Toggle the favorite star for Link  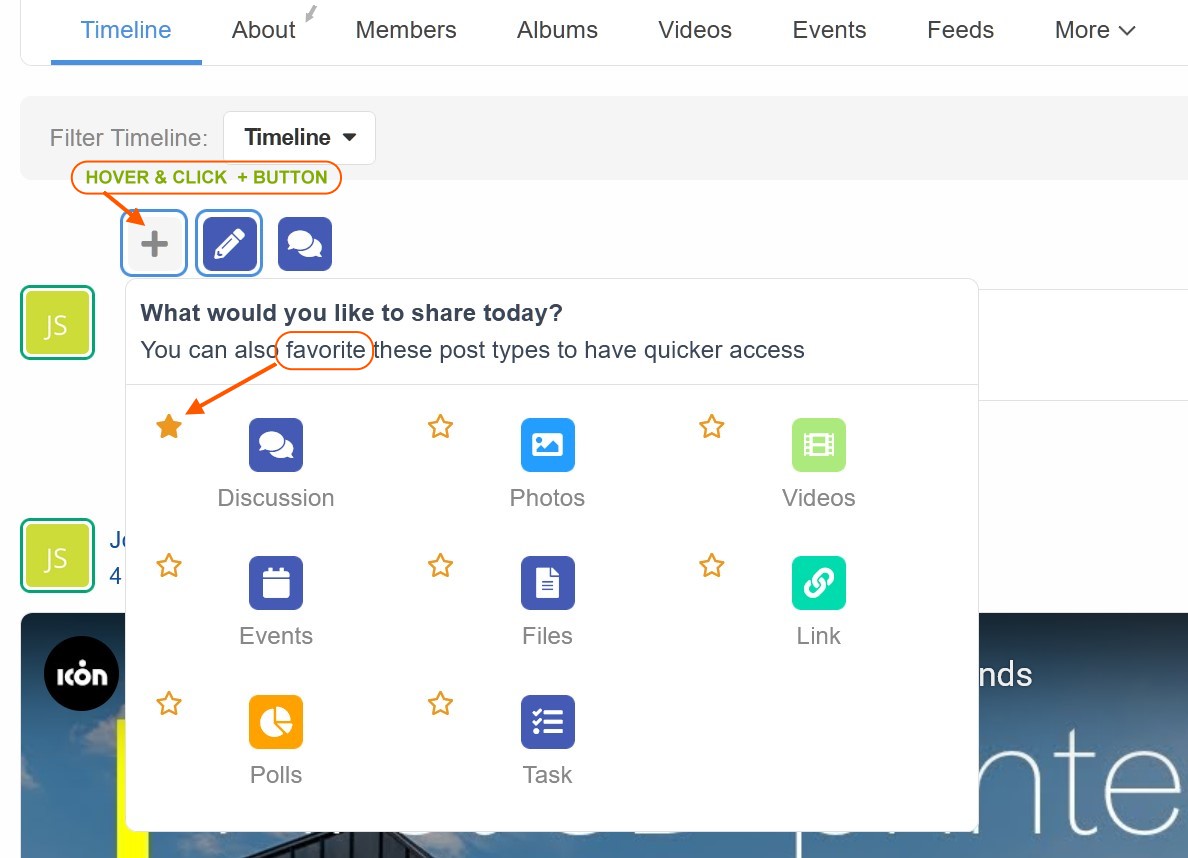[711, 566]
